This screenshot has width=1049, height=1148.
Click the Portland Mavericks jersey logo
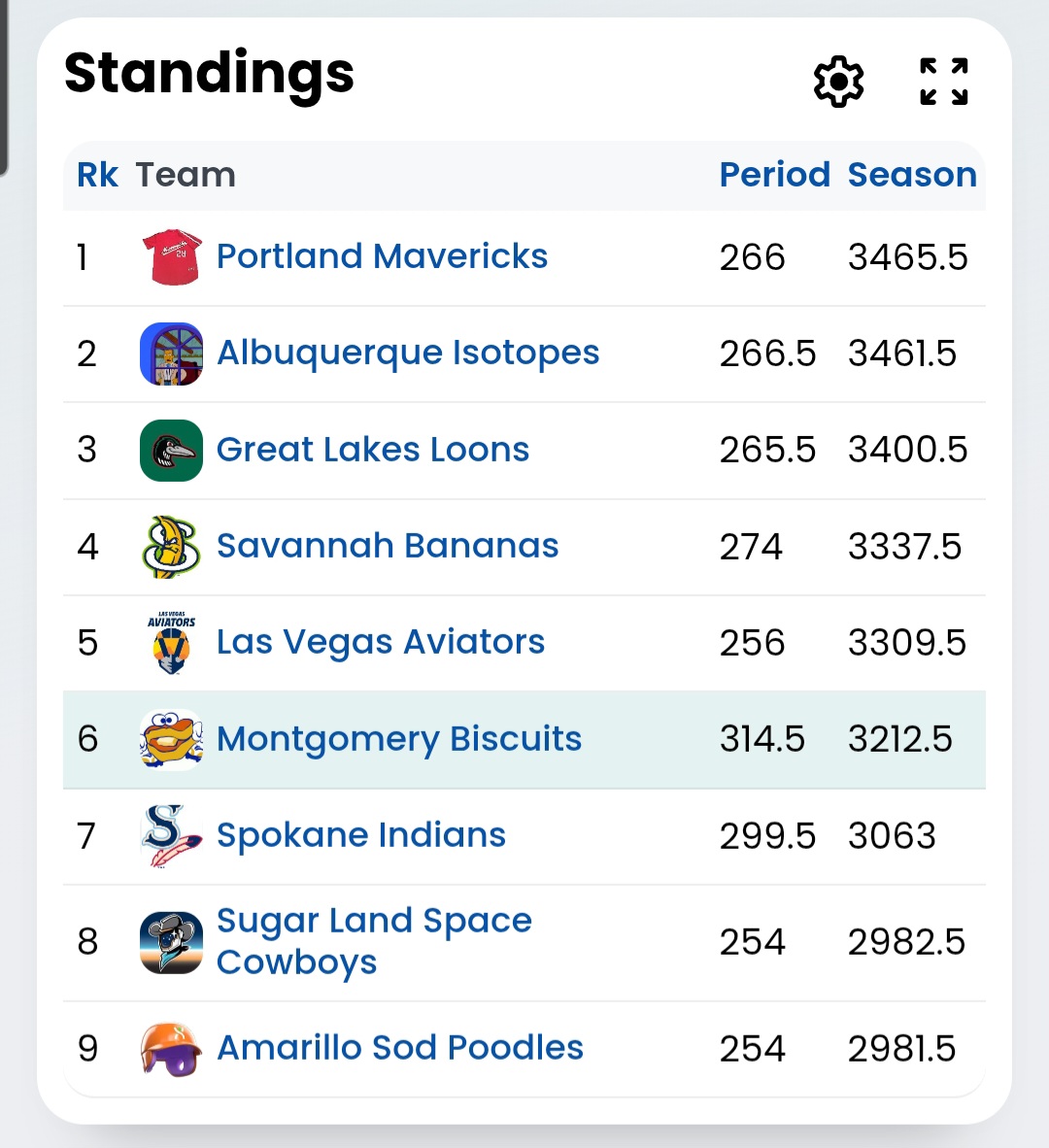pos(171,257)
